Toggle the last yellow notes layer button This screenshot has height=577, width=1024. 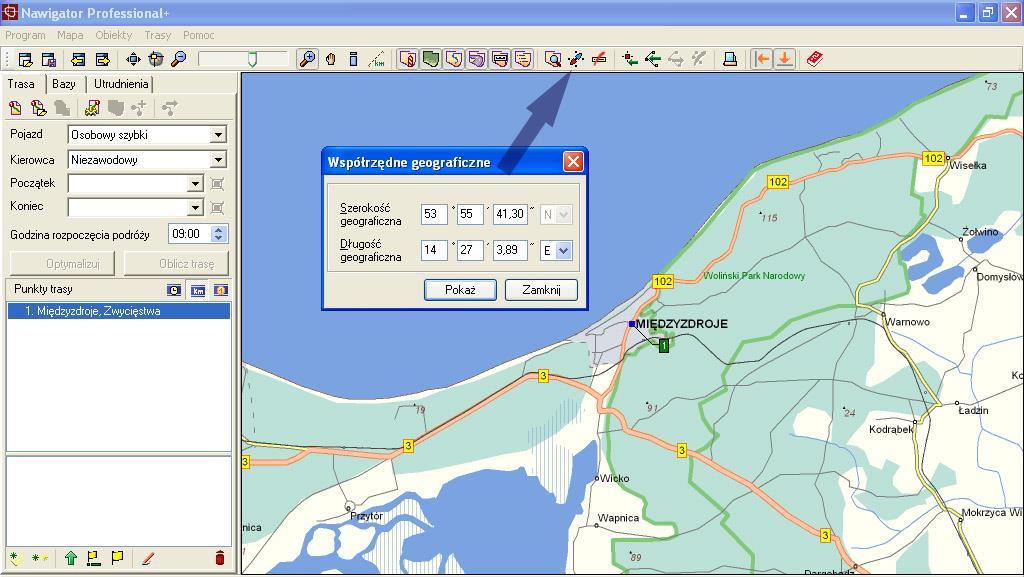coord(523,59)
